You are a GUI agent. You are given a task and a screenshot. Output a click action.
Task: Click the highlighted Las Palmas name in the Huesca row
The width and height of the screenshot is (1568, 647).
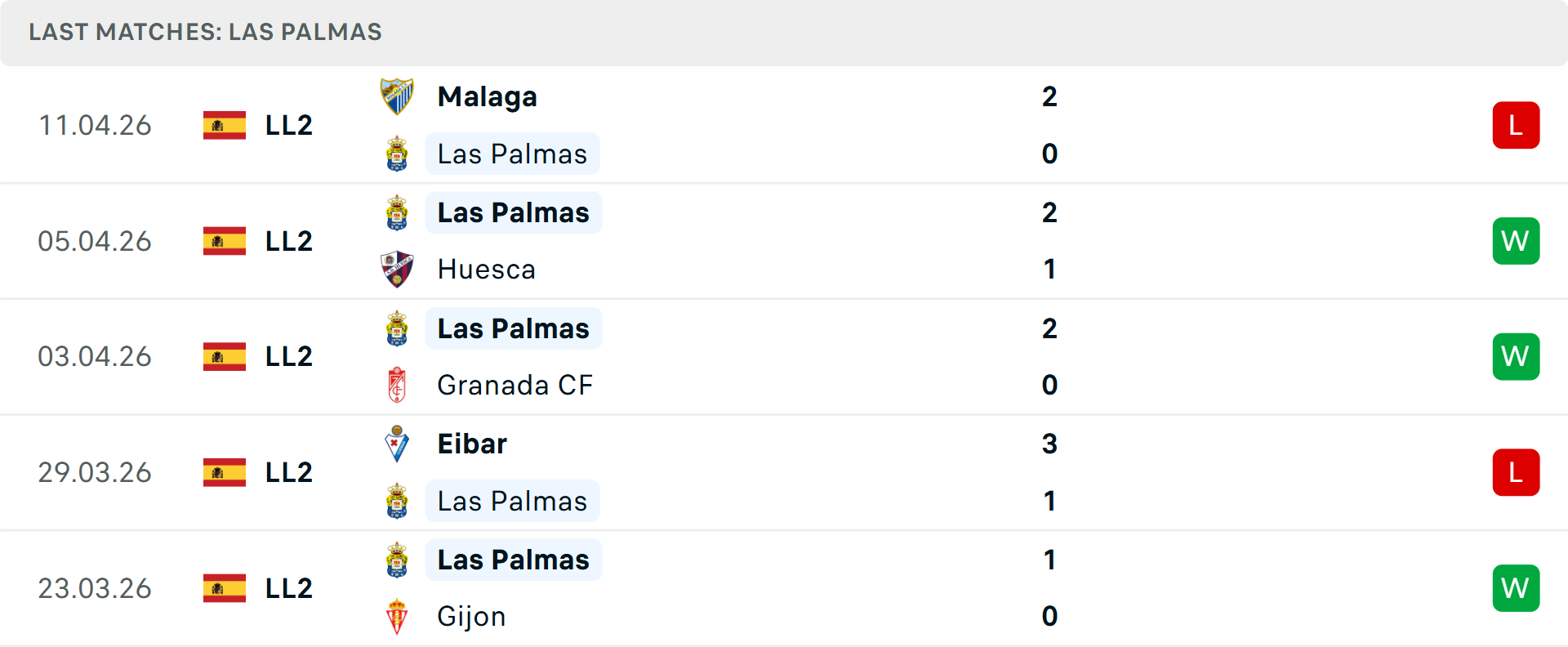(513, 212)
